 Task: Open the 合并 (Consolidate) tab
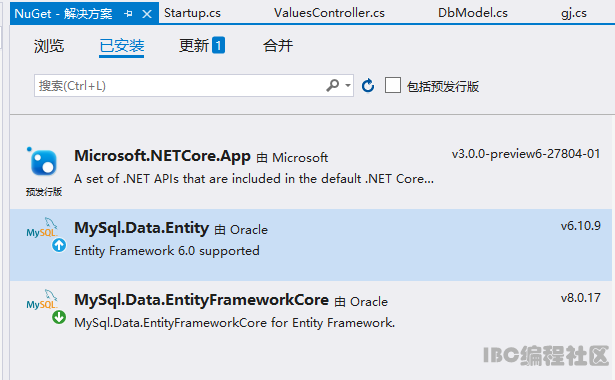(278, 45)
